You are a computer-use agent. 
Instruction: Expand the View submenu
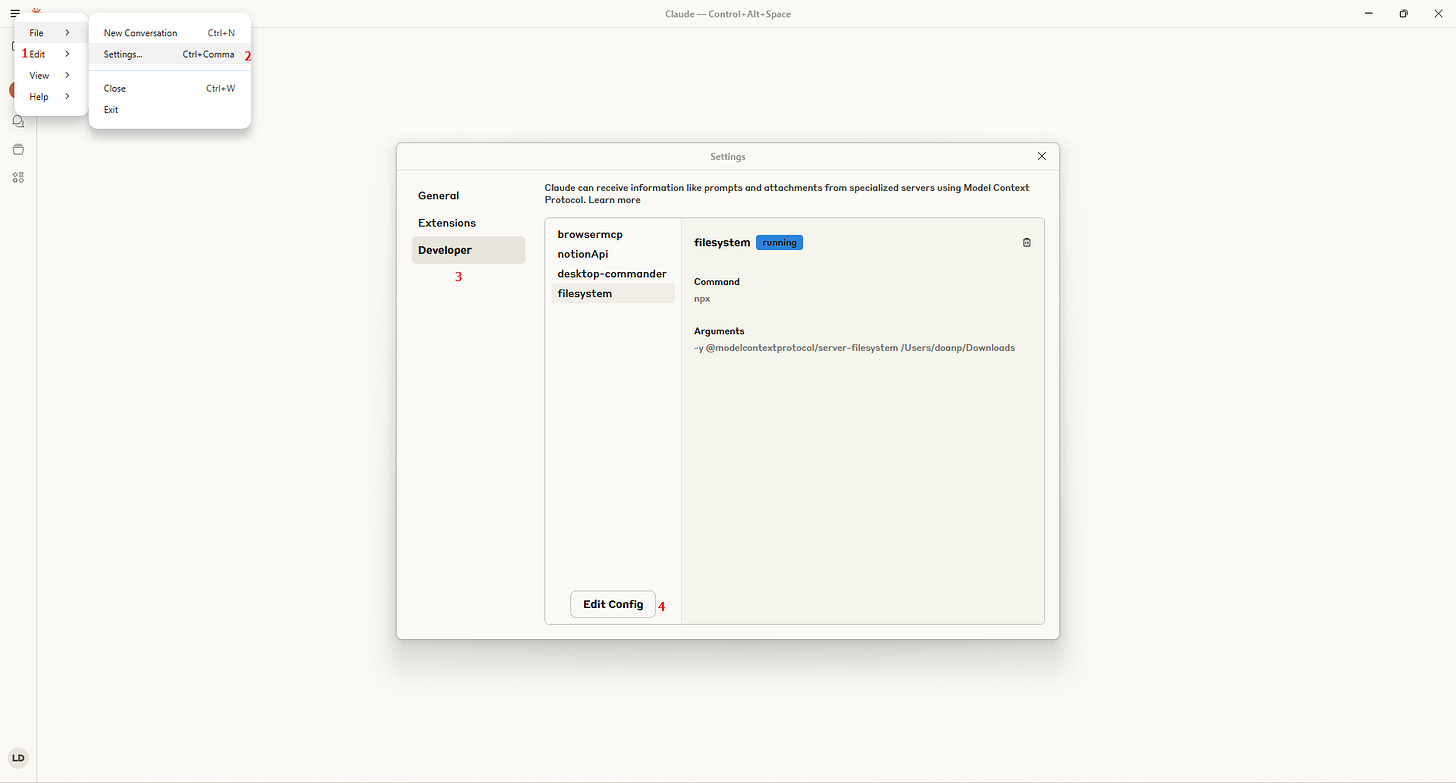pos(50,75)
